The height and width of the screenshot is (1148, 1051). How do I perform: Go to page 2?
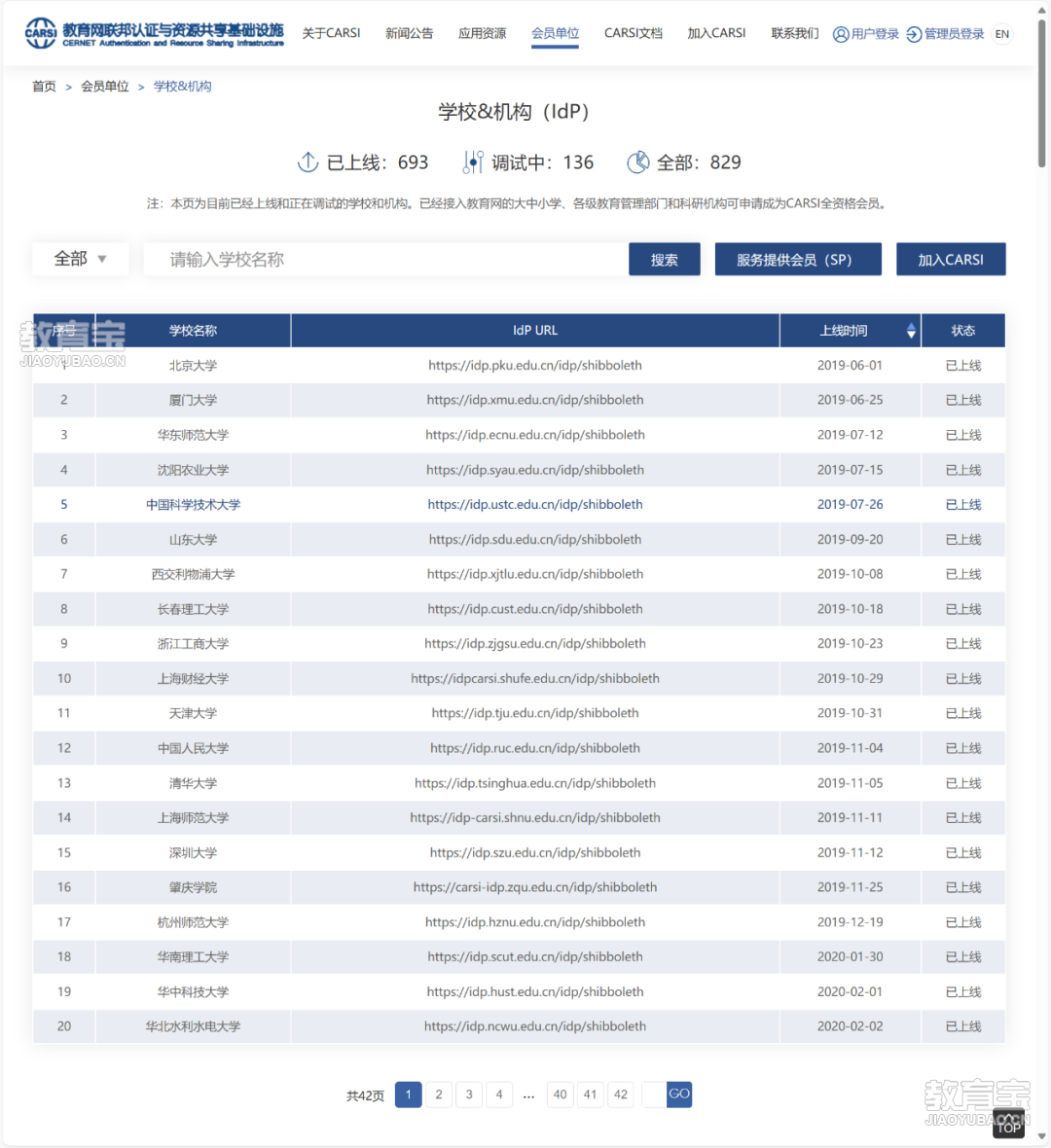pyautogui.click(x=439, y=1094)
